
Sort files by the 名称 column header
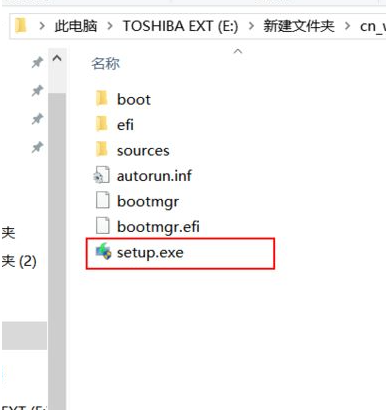105,63
